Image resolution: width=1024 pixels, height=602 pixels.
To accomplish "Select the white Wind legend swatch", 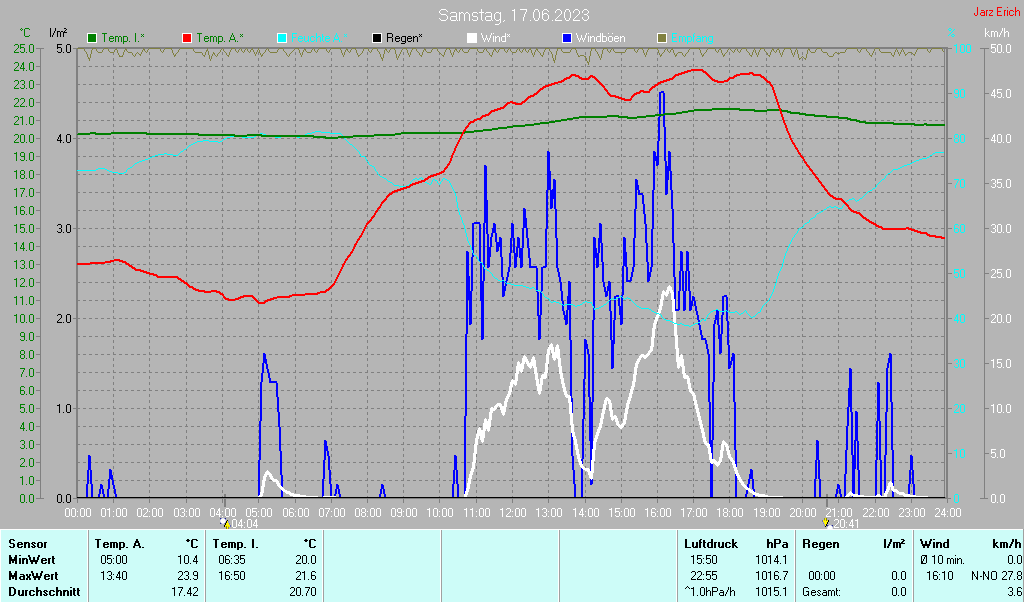I will [x=472, y=38].
